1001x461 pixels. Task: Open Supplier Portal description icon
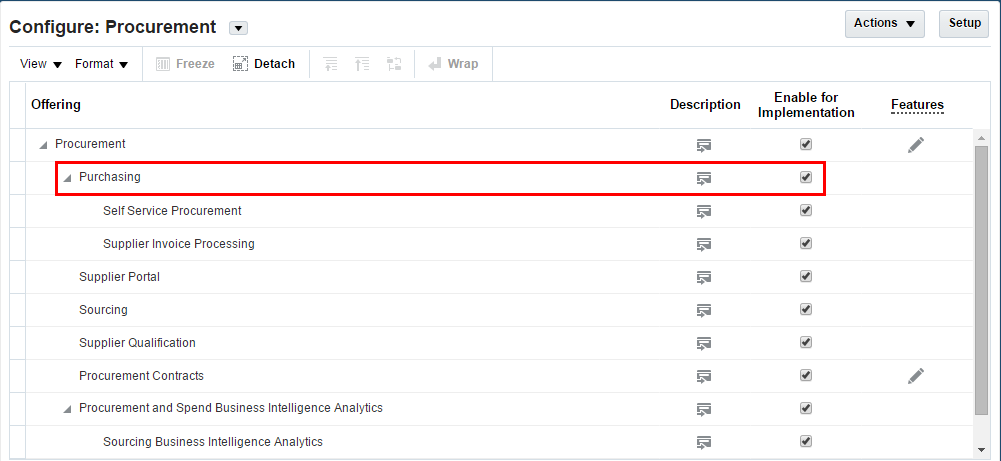tap(704, 277)
